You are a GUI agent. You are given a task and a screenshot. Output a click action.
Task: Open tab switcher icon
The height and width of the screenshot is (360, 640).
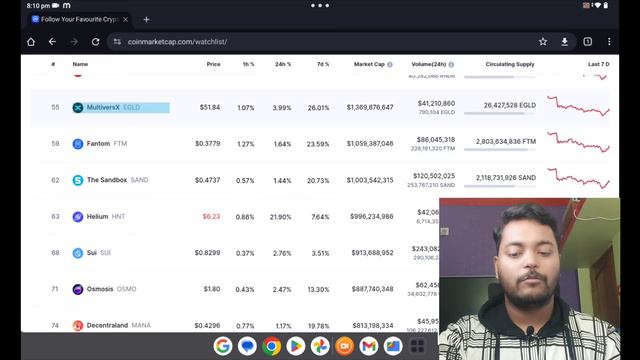point(587,42)
